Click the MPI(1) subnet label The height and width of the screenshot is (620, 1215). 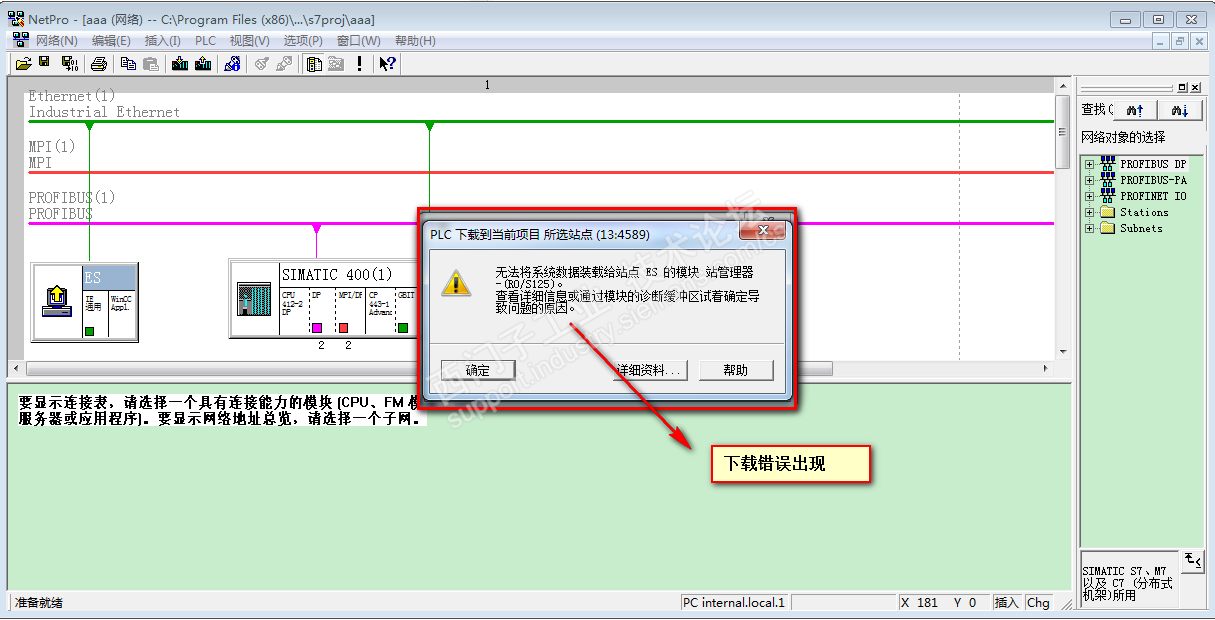[x=52, y=146]
